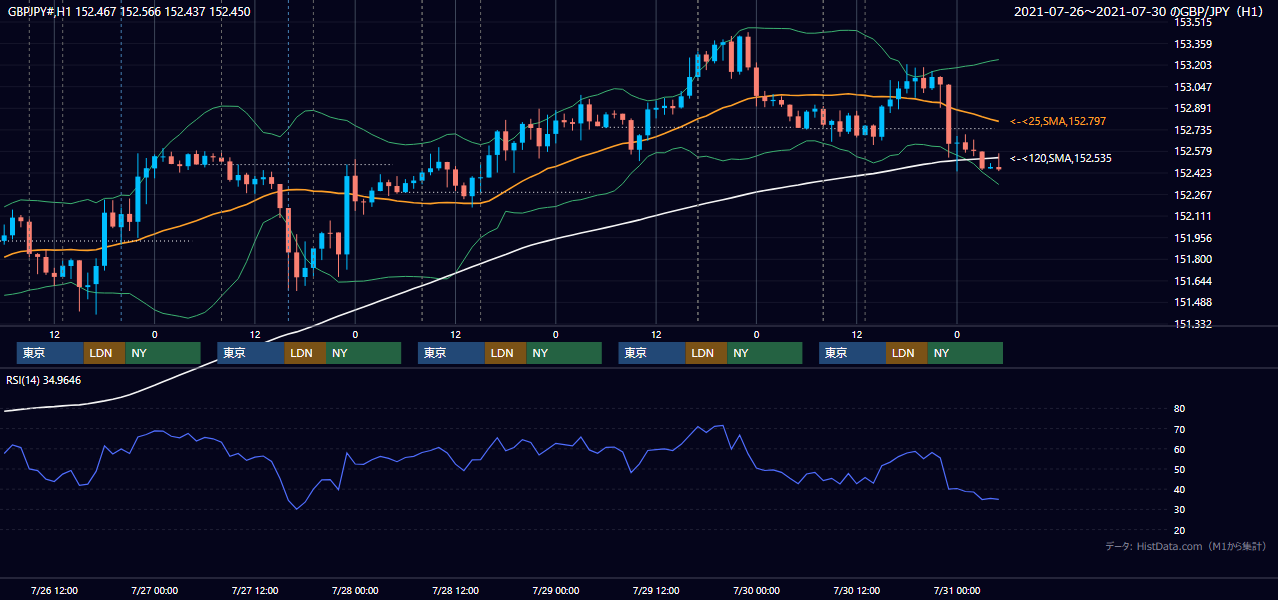Select the 152.579 price level label
This screenshot has height=600, width=1278.
tap(1193, 152)
